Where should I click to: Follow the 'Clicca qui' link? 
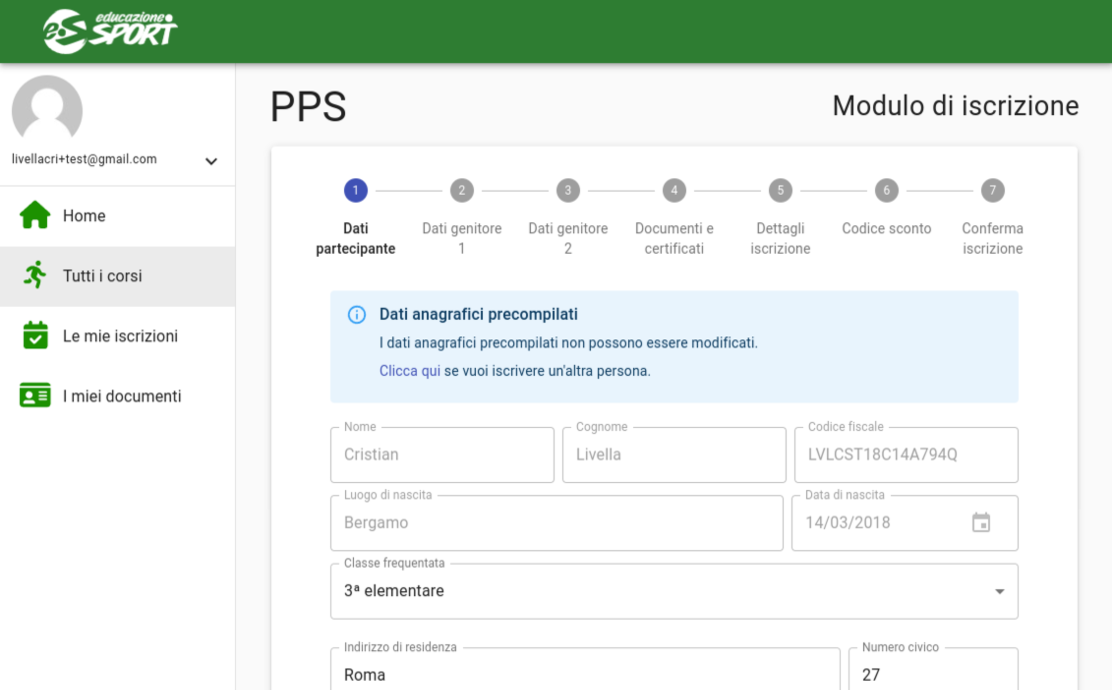pyautogui.click(x=409, y=371)
